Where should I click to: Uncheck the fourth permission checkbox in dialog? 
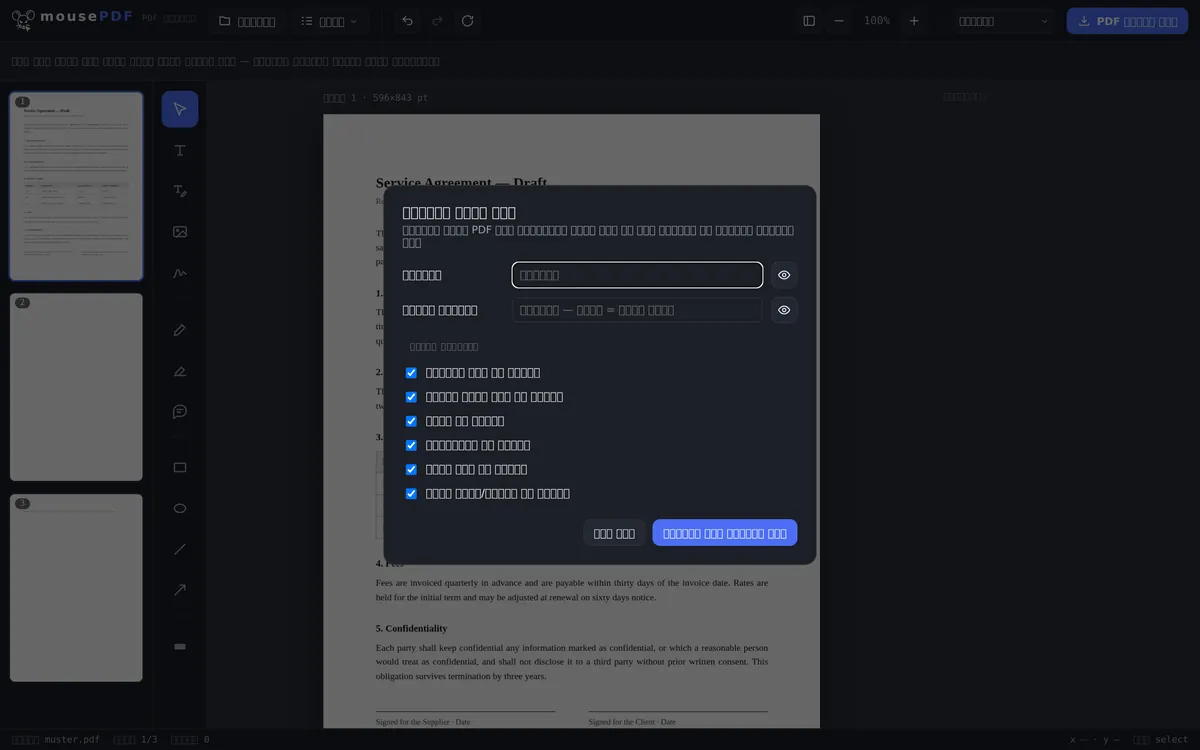coord(411,445)
